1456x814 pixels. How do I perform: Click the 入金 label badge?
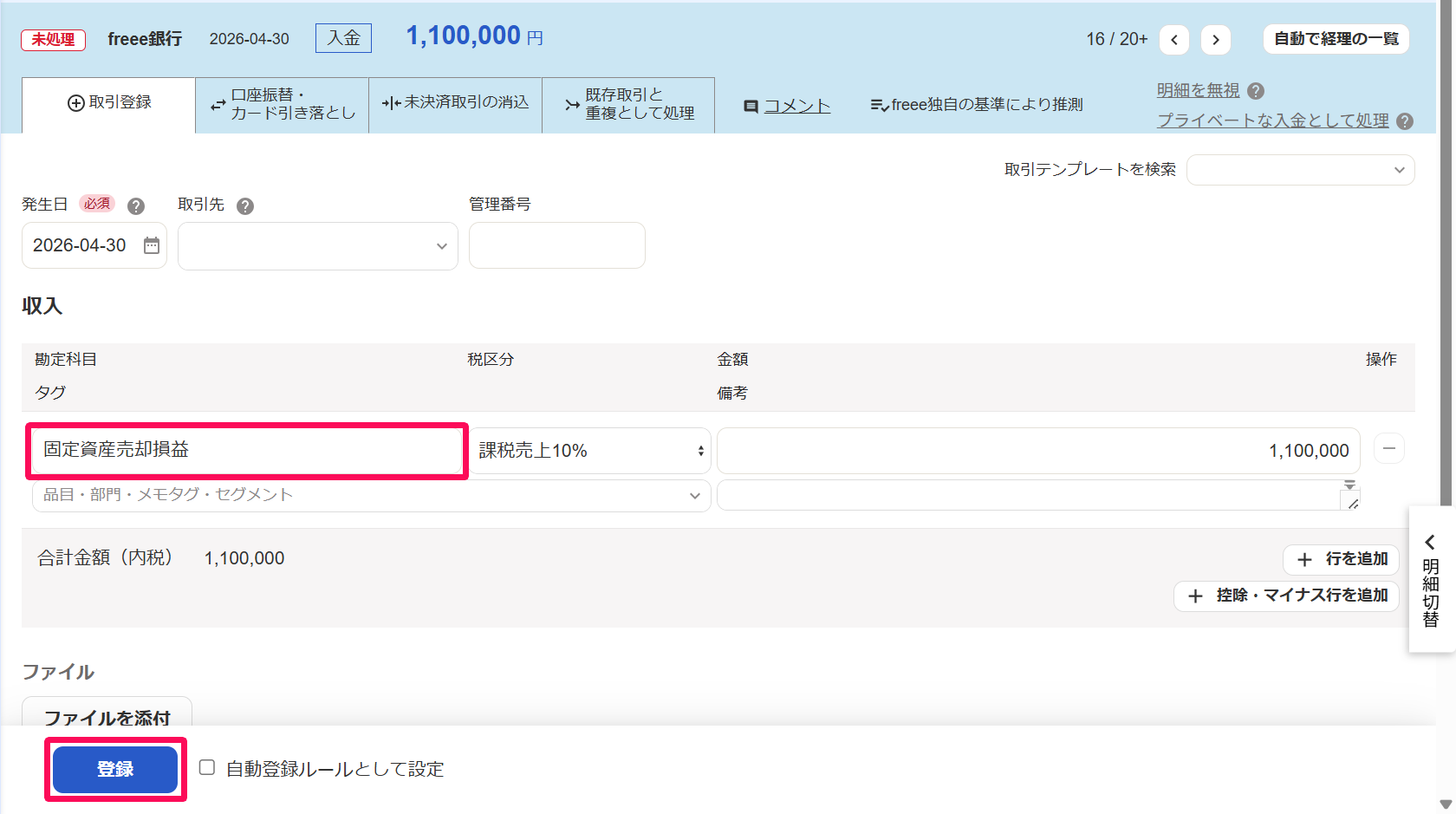(343, 38)
